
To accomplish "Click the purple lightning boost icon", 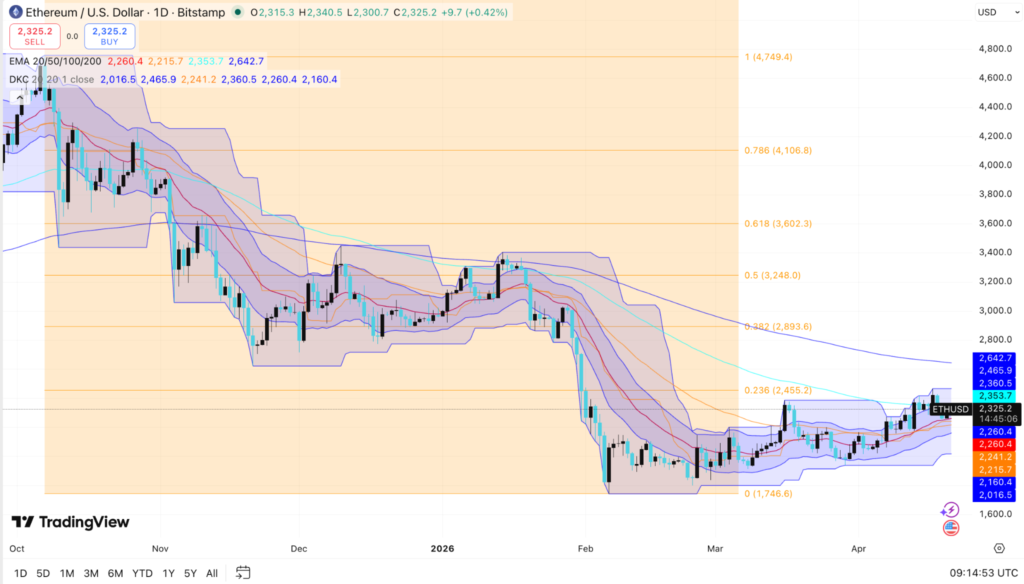I will pos(950,510).
